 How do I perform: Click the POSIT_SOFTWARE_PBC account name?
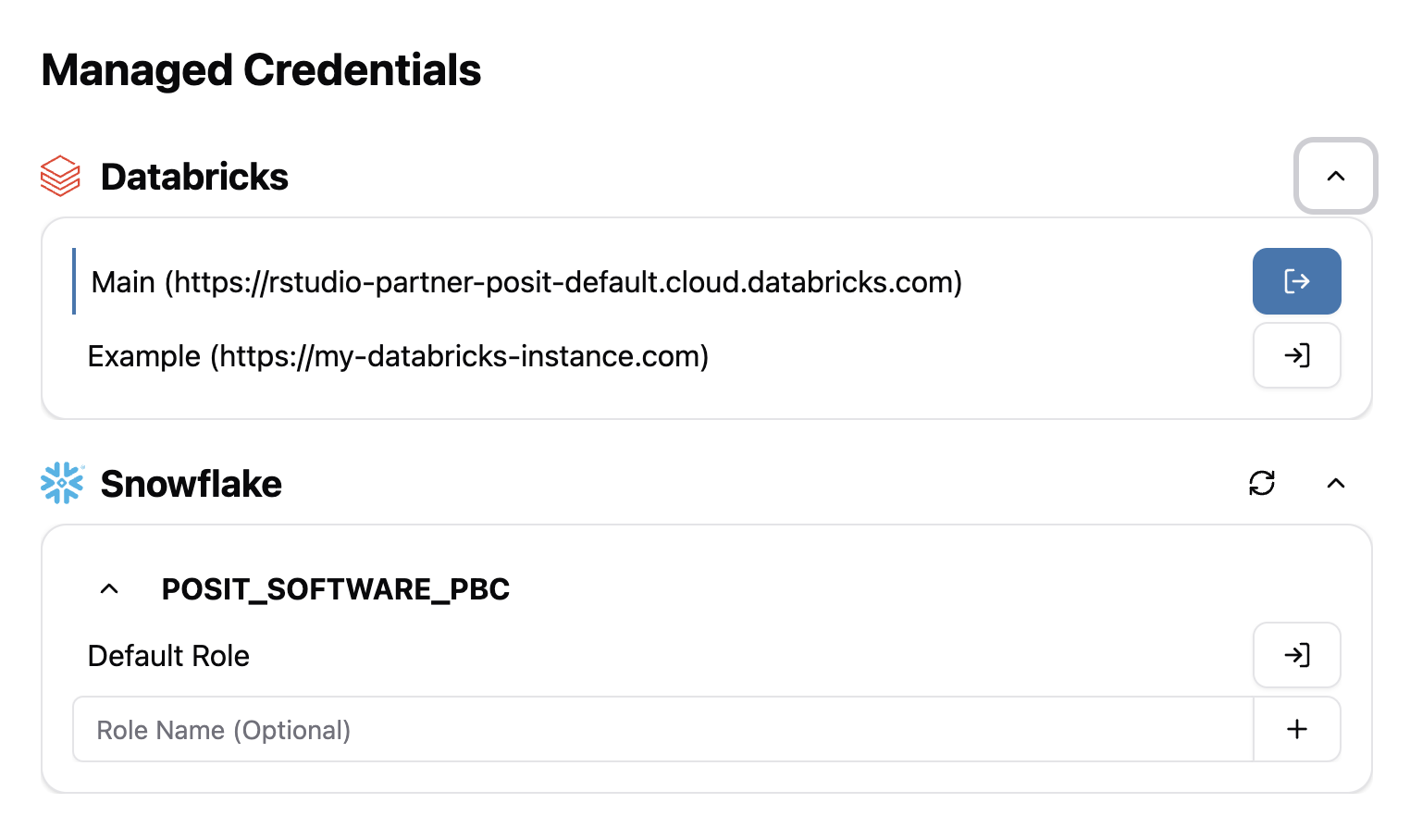(x=336, y=588)
